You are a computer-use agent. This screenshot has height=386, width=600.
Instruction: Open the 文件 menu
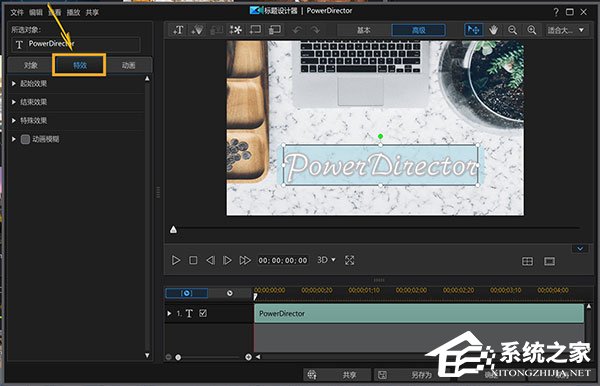[x=17, y=13]
